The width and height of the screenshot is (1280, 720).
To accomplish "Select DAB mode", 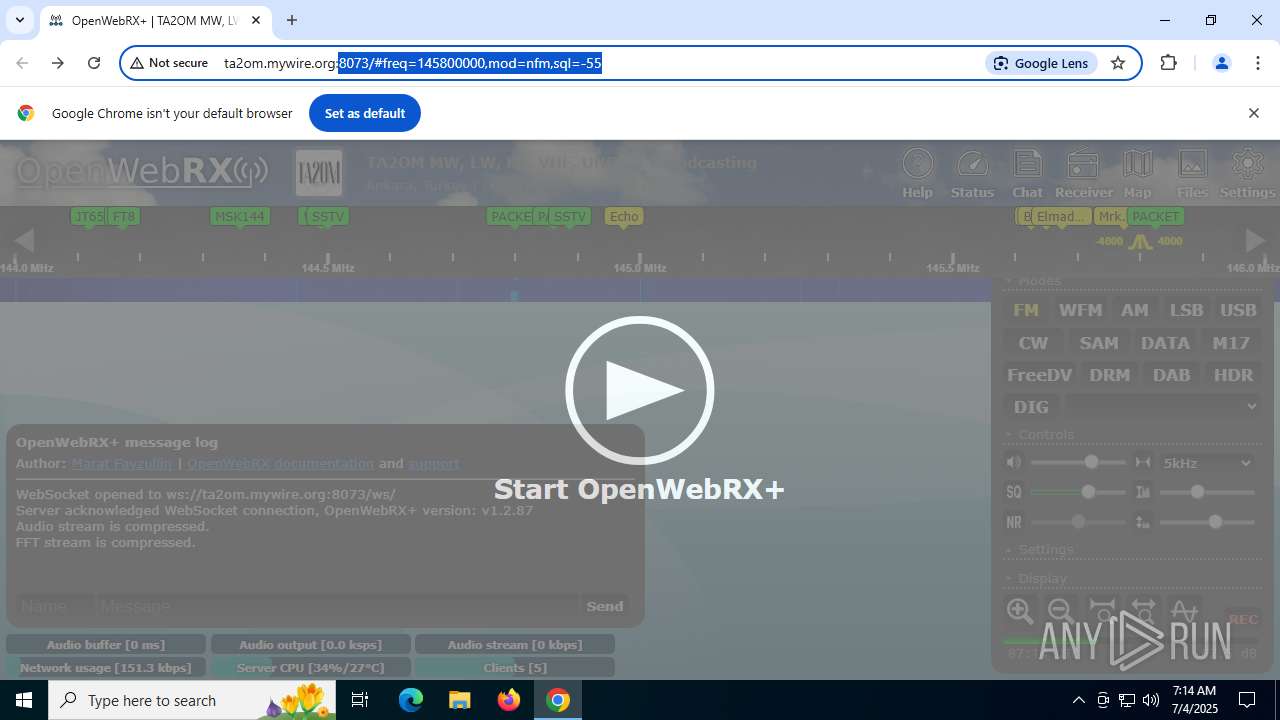I will (1171, 375).
